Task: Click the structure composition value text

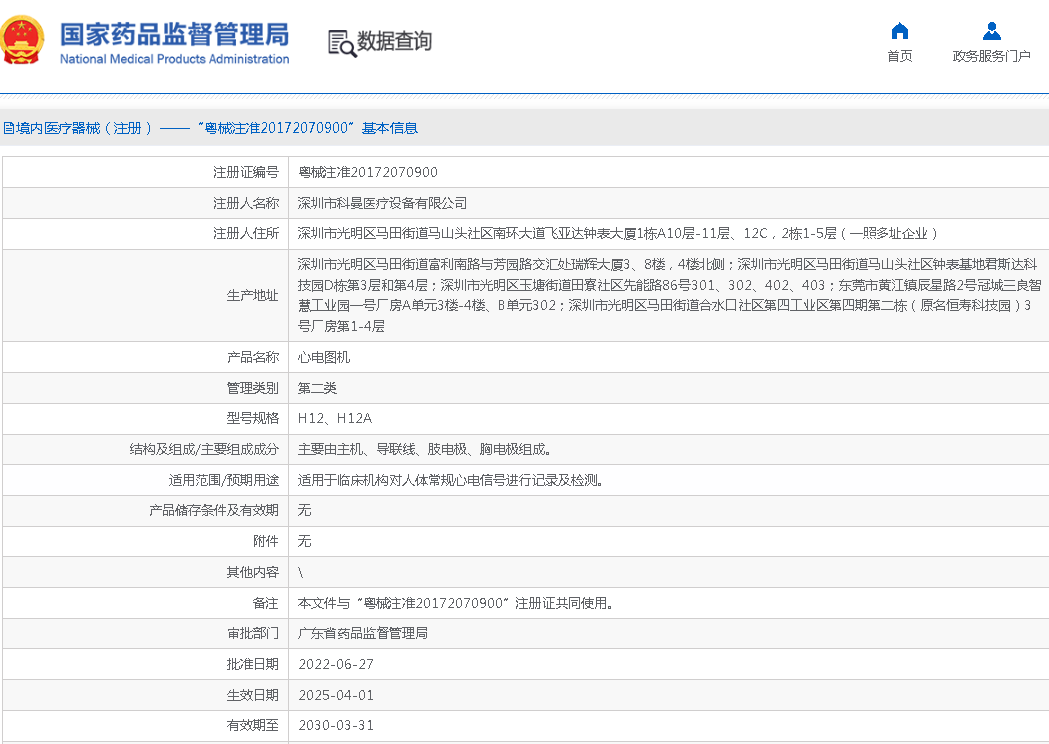Action: (x=424, y=450)
